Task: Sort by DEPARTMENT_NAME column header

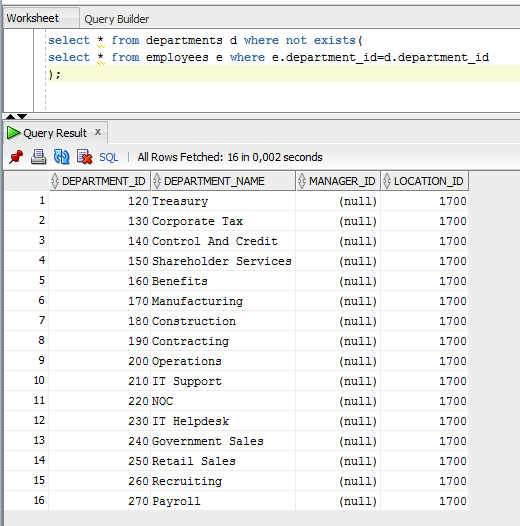Action: click(223, 181)
